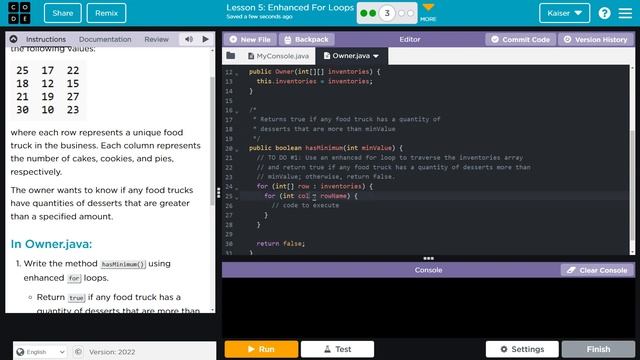Image resolution: width=640 pixels, height=360 pixels.
Task: Clear the console output
Action: click(597, 270)
